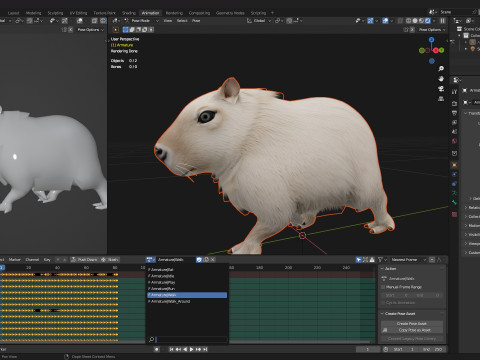Click the action list search field
This screenshot has height=360, width=480.
pos(191,339)
